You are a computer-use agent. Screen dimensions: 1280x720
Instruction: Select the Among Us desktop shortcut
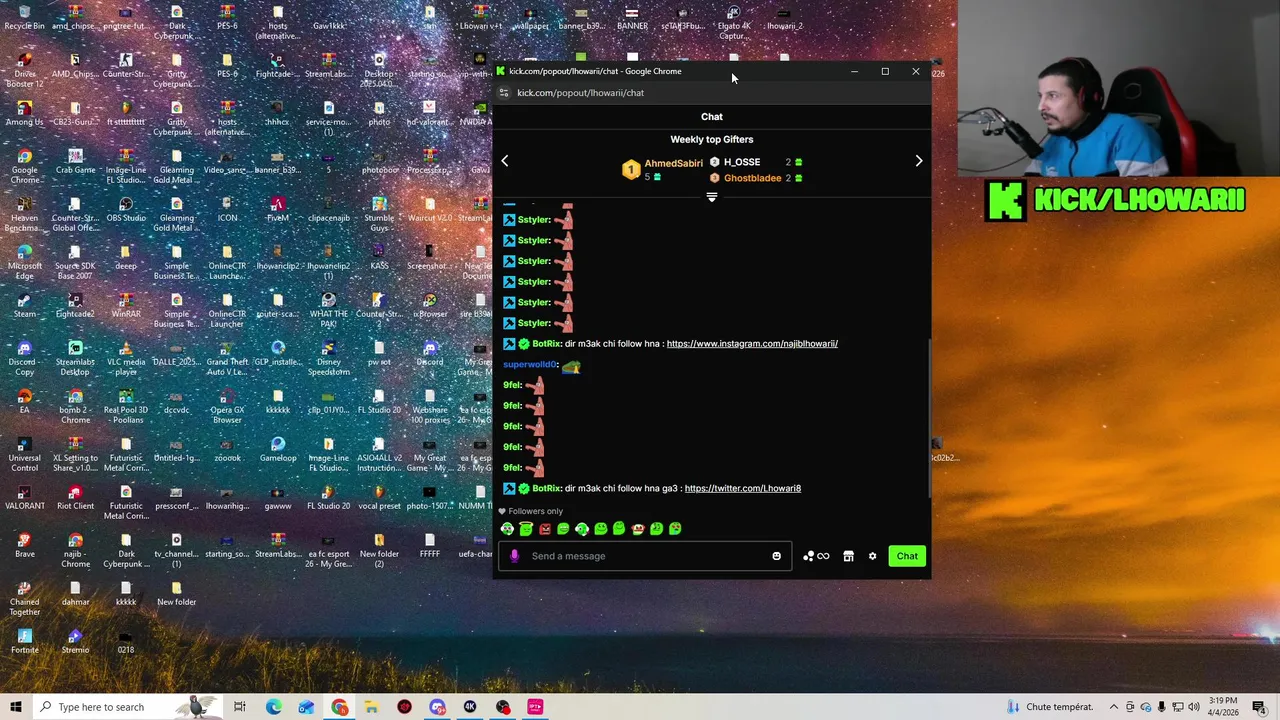pyautogui.click(x=24, y=114)
